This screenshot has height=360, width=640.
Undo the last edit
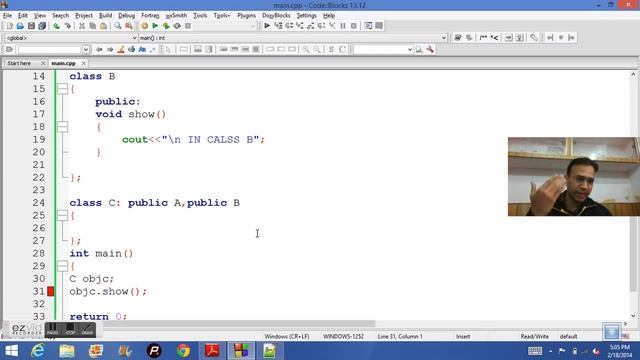tap(57, 26)
